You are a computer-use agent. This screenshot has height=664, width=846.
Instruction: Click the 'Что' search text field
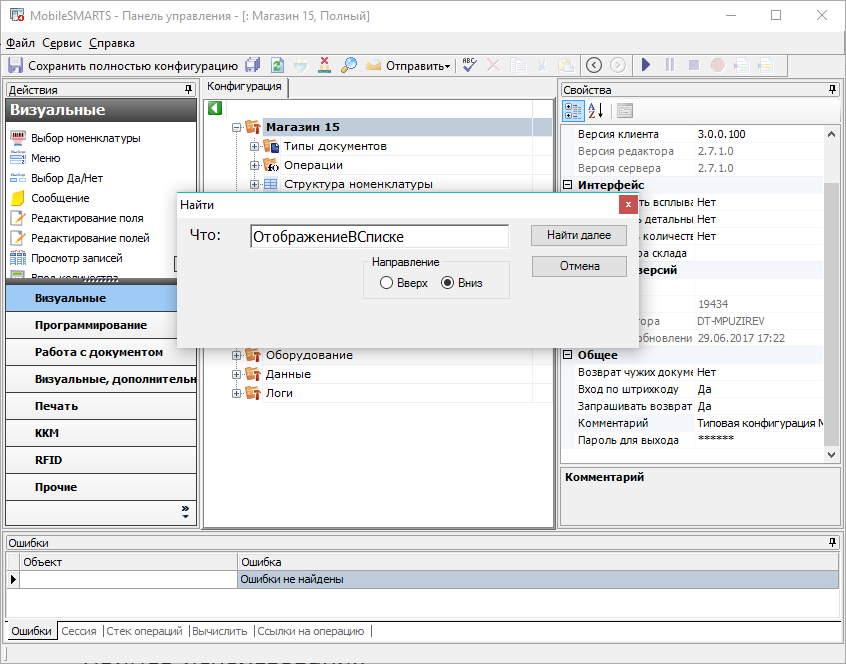click(x=379, y=237)
